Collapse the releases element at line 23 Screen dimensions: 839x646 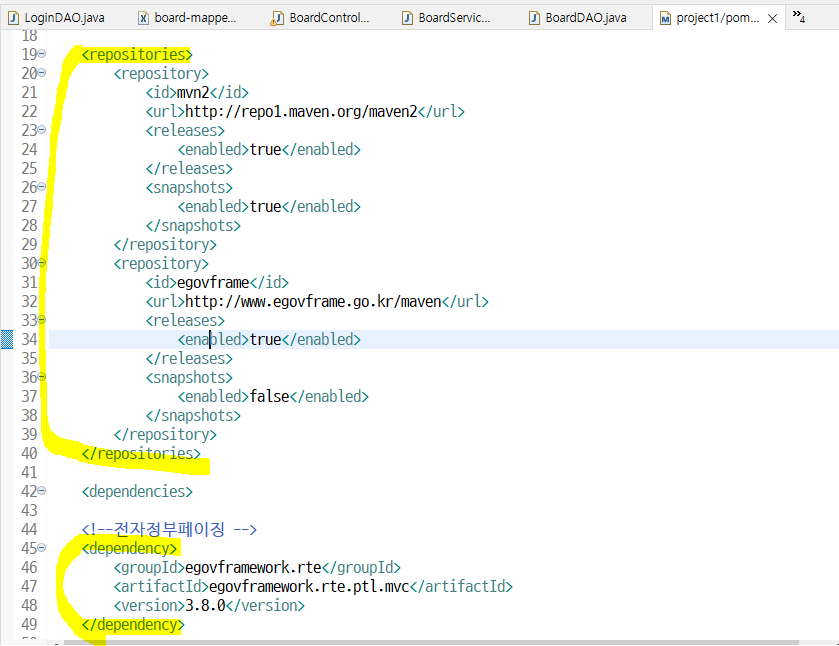42,130
